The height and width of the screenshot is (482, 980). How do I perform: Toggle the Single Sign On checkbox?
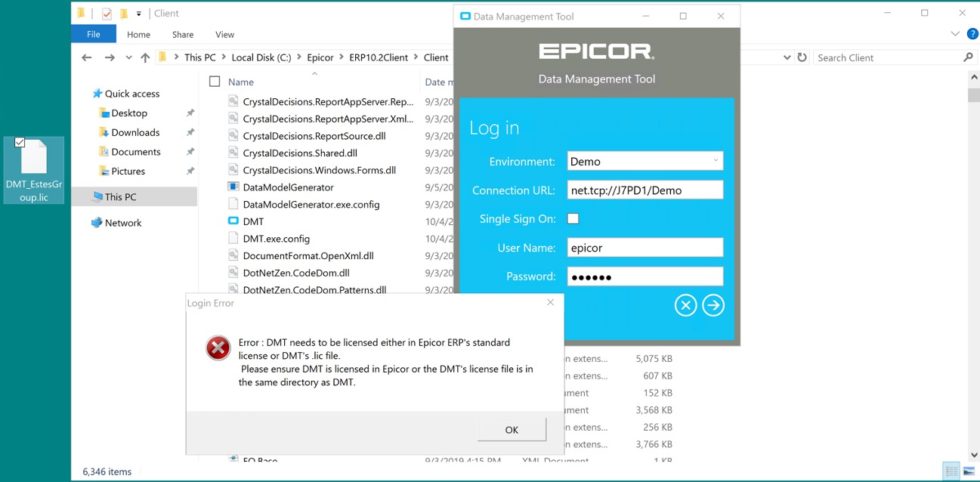pyautogui.click(x=572, y=218)
